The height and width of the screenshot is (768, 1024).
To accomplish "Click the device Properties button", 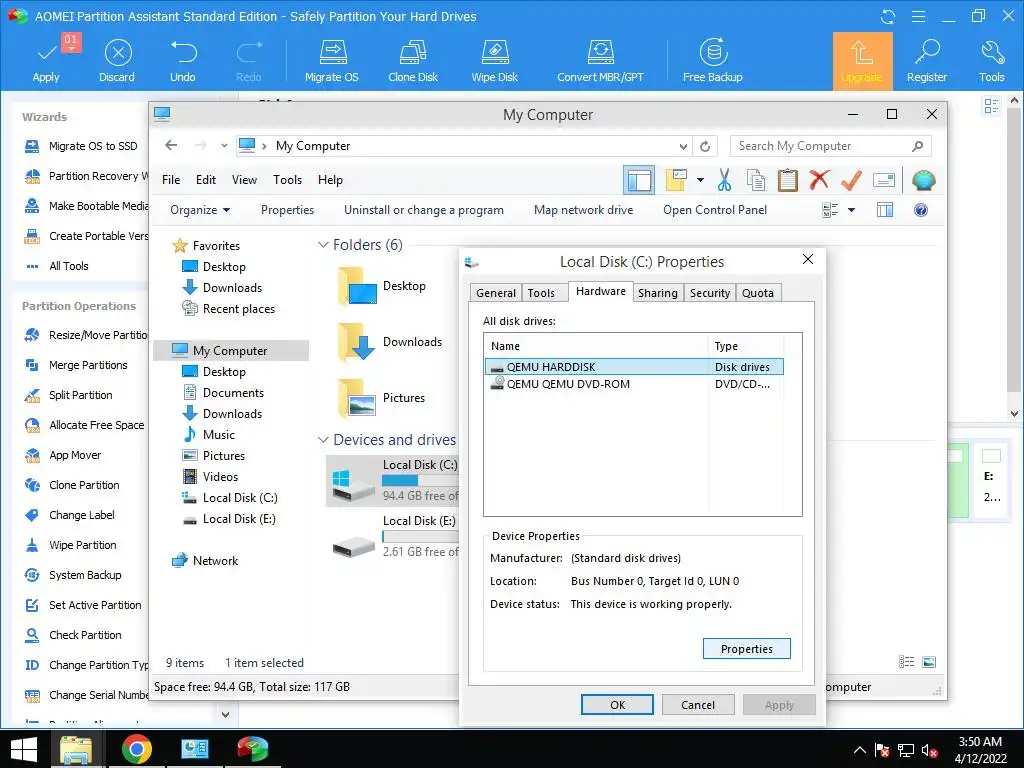I will point(746,649).
